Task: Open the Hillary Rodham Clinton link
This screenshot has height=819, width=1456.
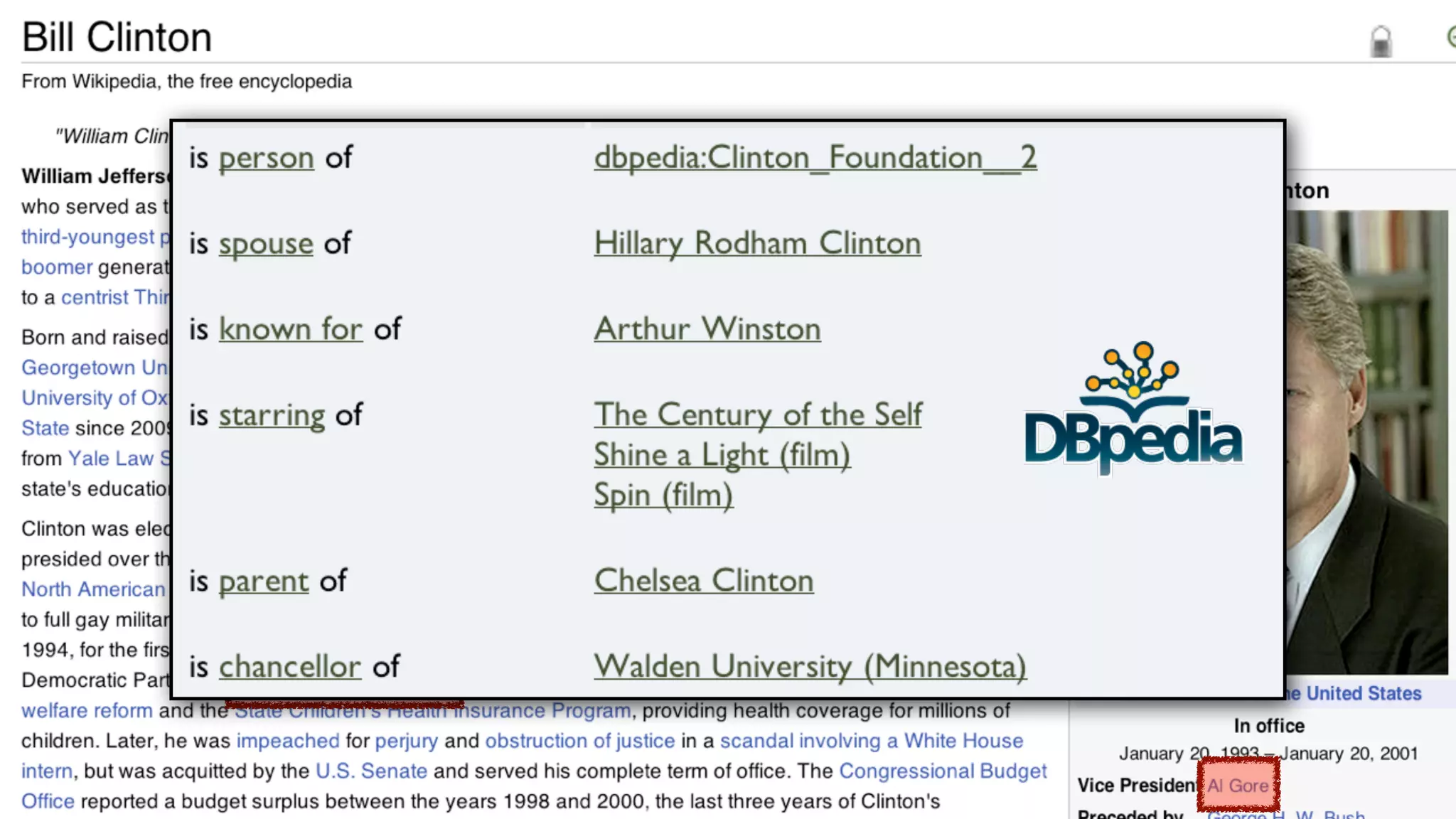Action: (x=757, y=244)
